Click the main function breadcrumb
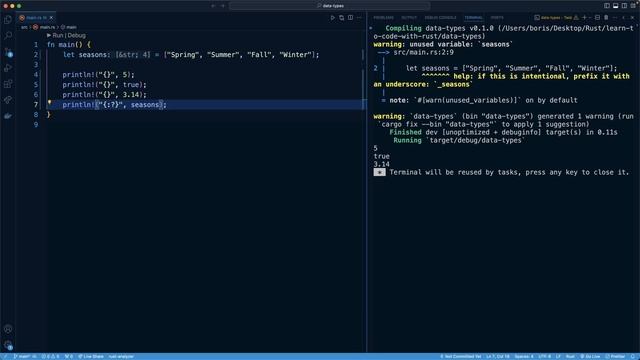This screenshot has width=640, height=360. tap(69, 27)
